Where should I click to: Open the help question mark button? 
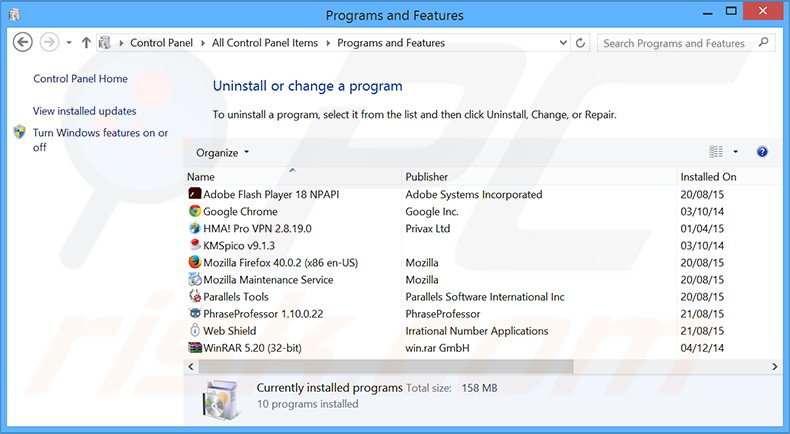[x=762, y=152]
